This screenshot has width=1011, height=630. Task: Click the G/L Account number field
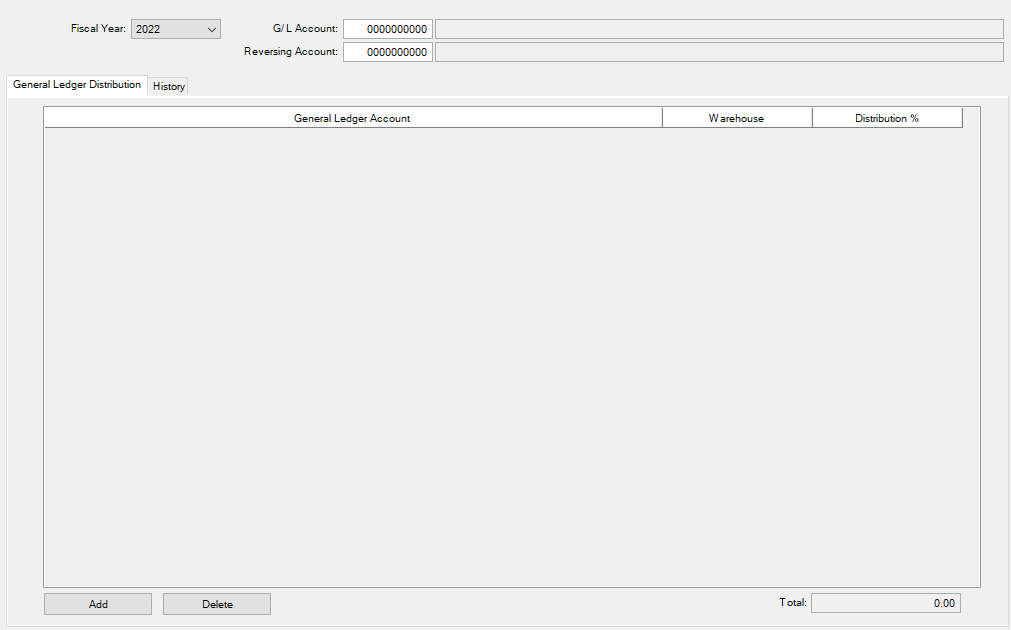click(x=388, y=30)
